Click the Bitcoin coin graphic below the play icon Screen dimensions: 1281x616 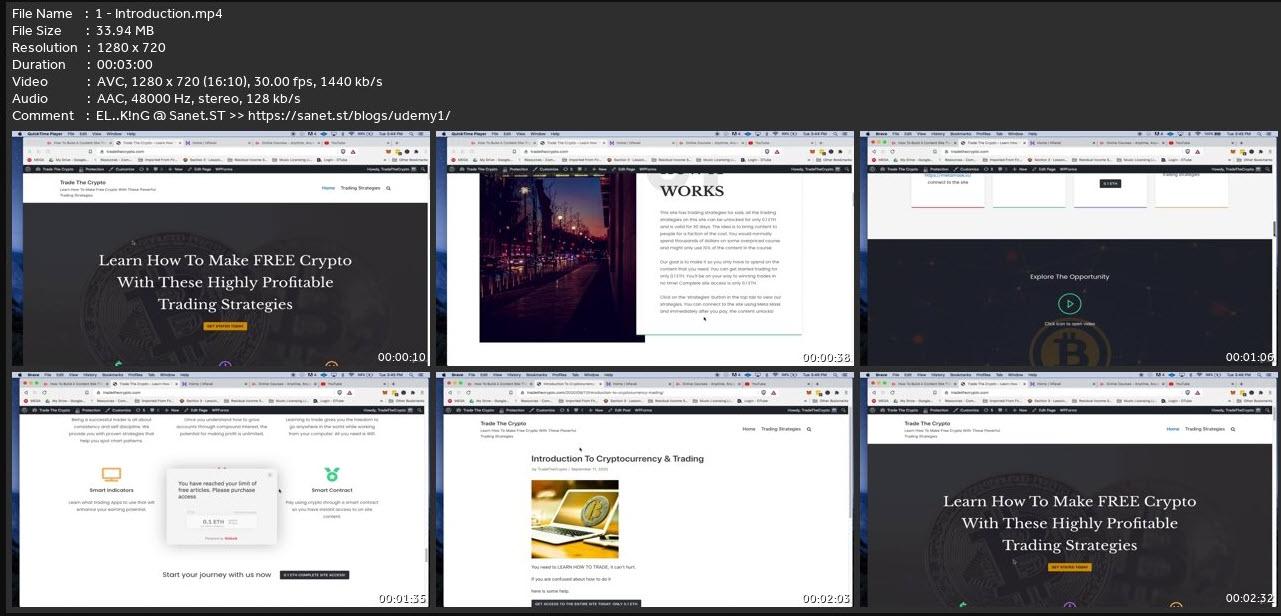pyautogui.click(x=1069, y=349)
